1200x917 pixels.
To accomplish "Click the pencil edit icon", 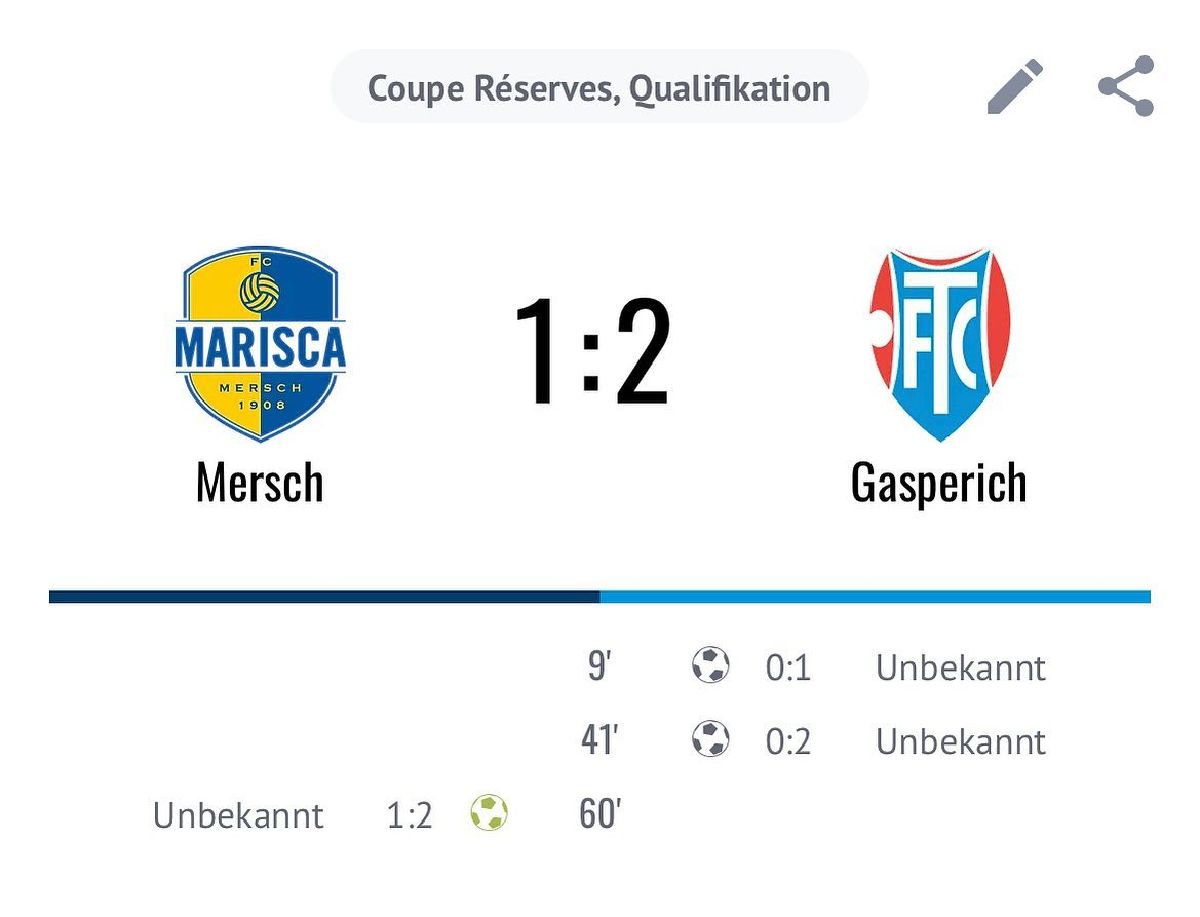I will [1015, 87].
